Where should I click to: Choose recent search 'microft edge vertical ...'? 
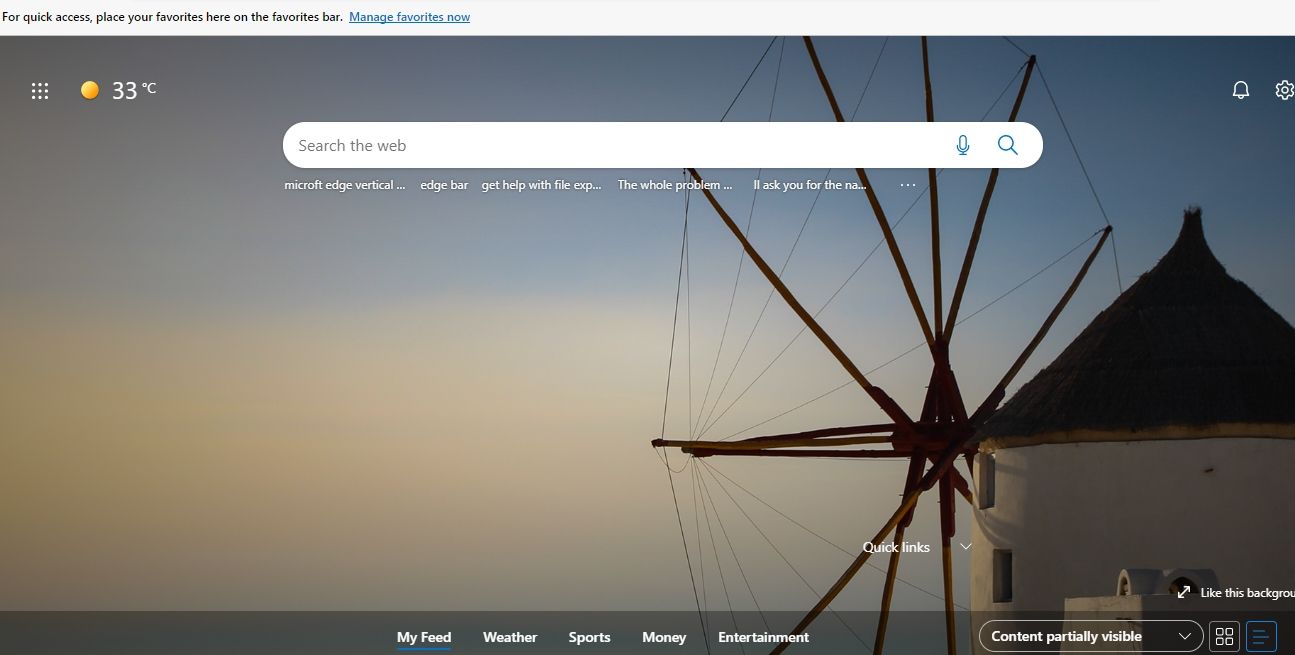[x=345, y=185]
